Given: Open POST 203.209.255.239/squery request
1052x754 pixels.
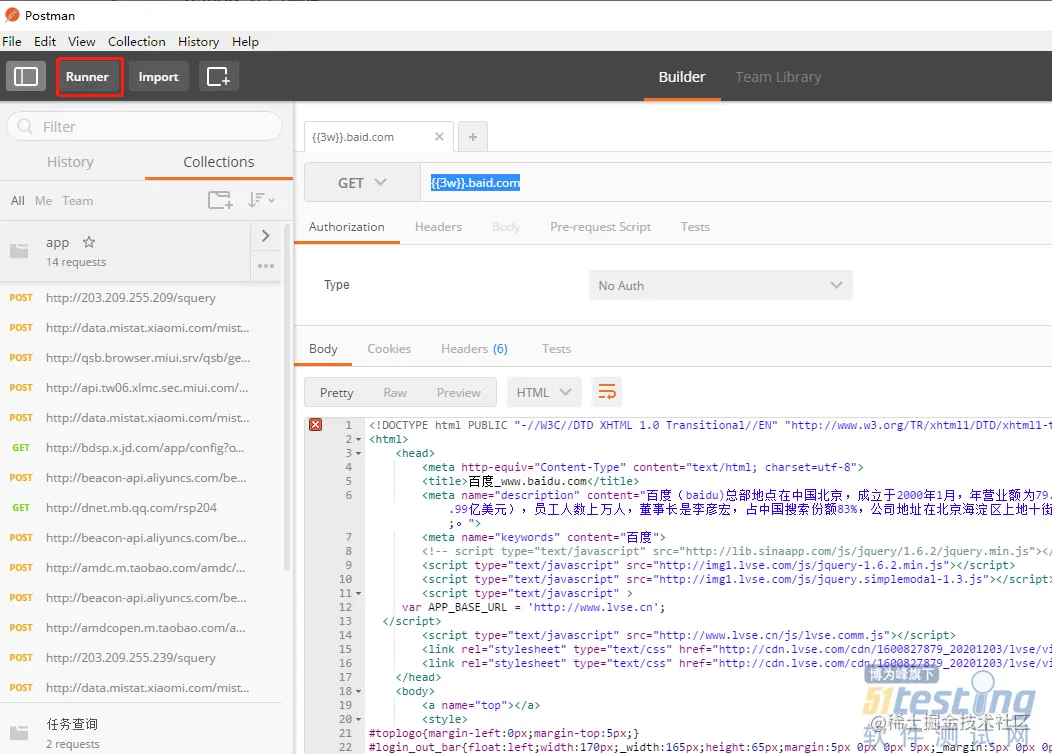Looking at the screenshot, I should pos(141,657).
